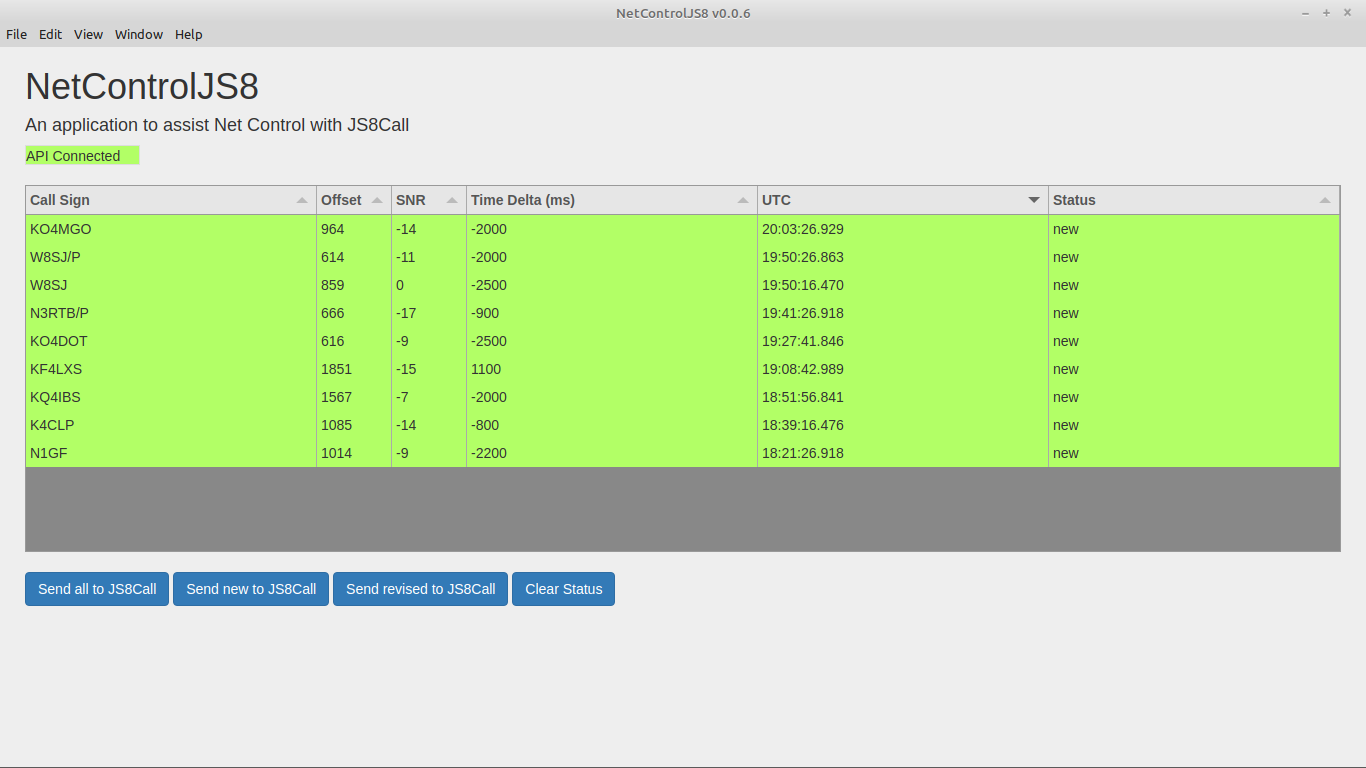This screenshot has height=768, width=1366.
Task: Click the status cell in KO4MGO row
Action: click(x=1194, y=229)
